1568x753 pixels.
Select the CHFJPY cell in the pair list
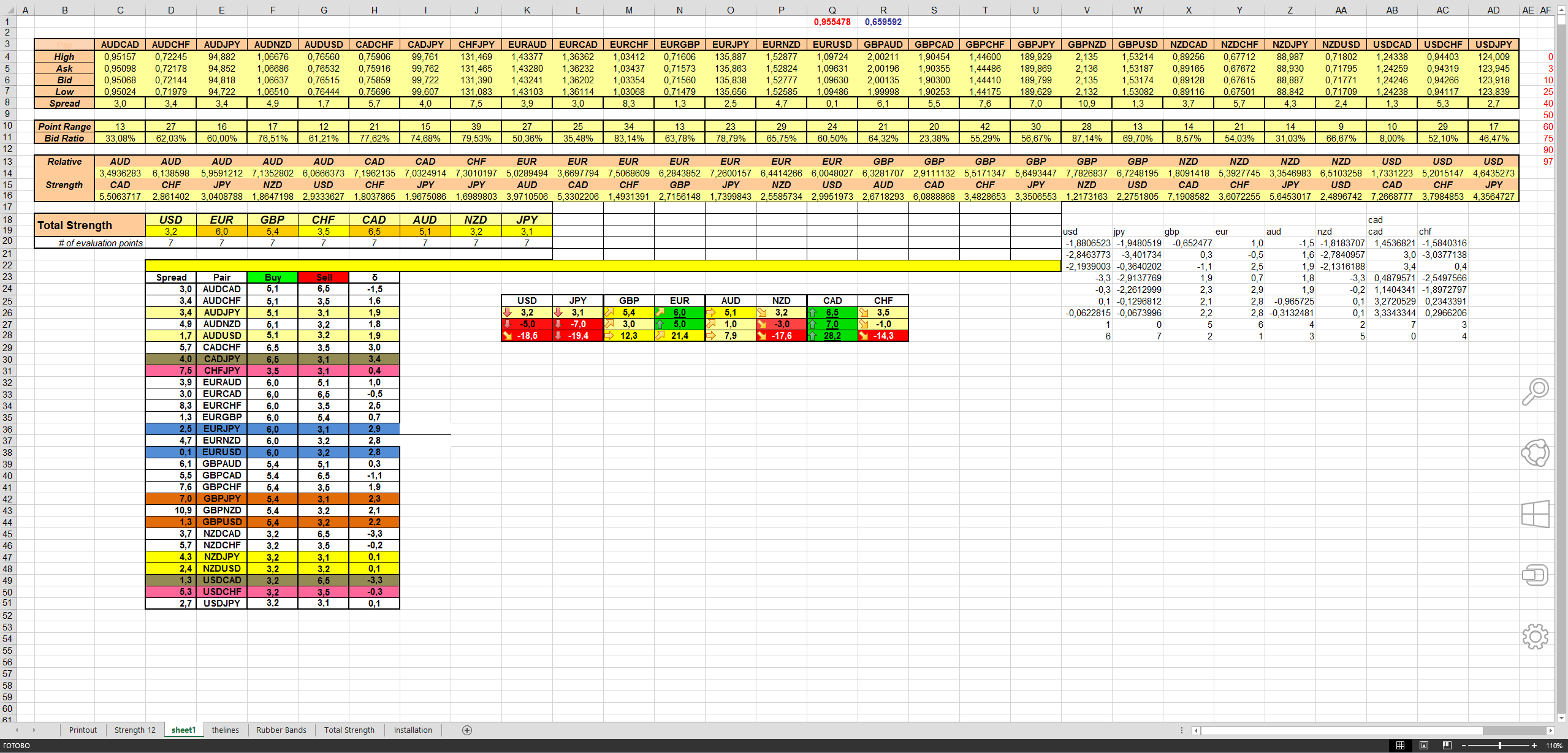[x=222, y=371]
